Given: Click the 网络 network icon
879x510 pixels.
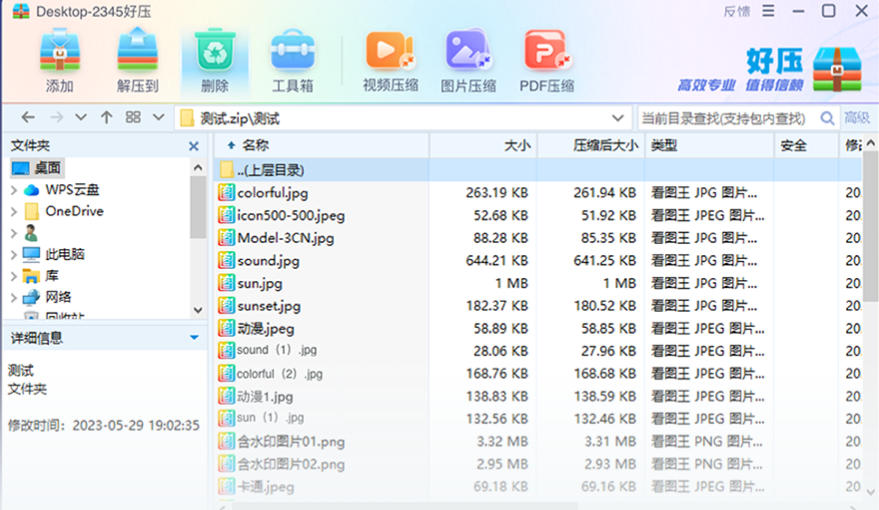Looking at the screenshot, I should (x=31, y=297).
